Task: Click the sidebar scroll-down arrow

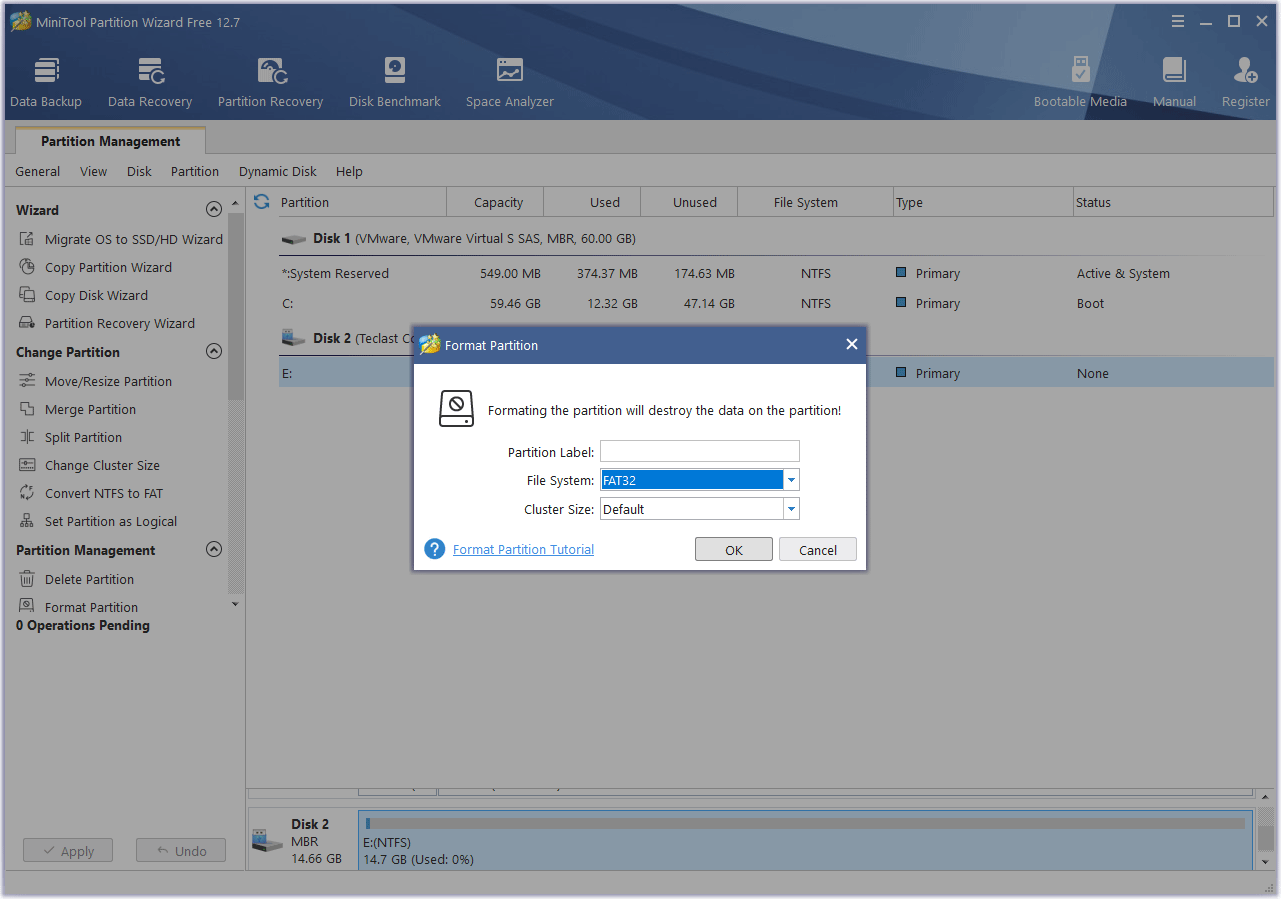Action: tap(235, 605)
